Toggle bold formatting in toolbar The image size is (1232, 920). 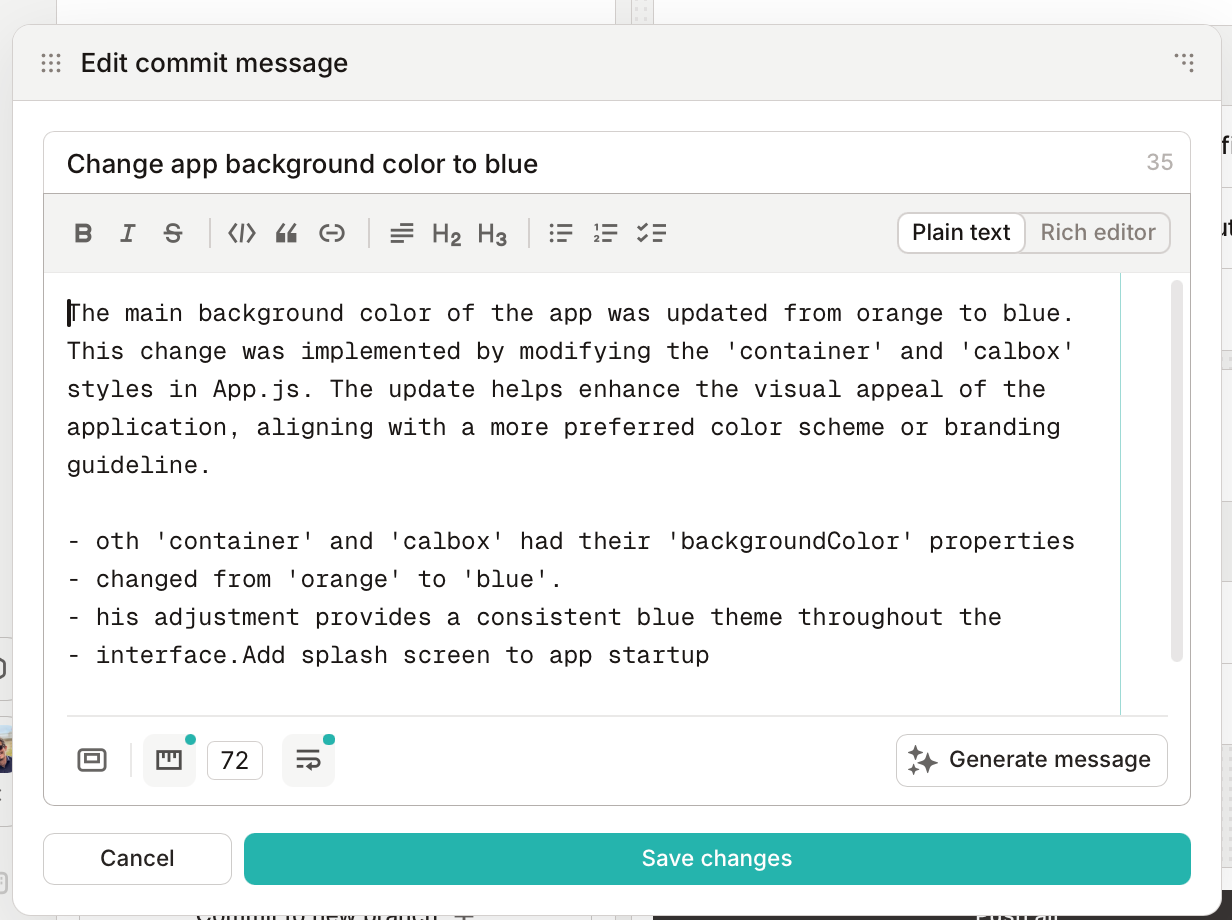point(84,233)
